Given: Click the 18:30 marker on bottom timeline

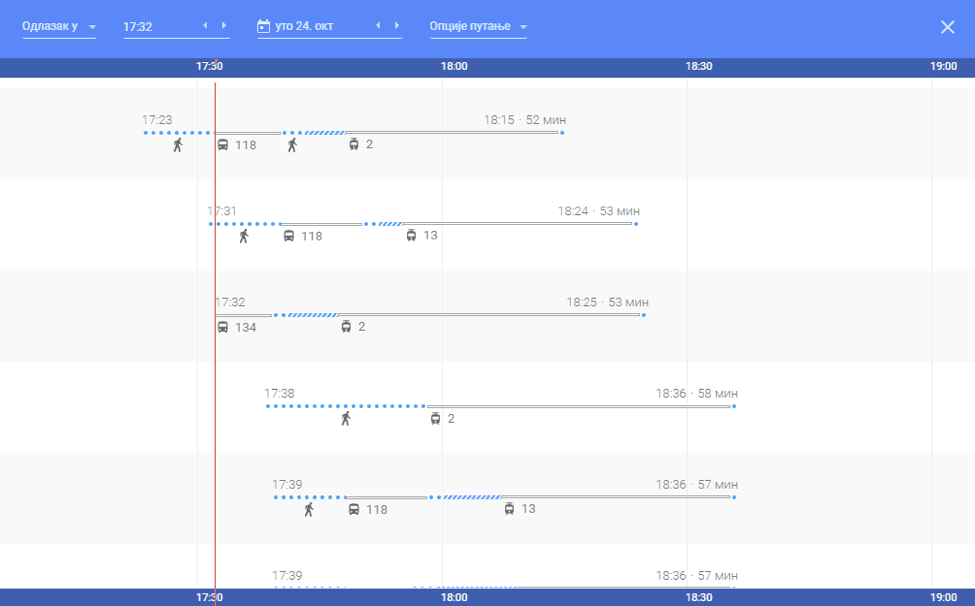Looking at the screenshot, I should (699, 597).
